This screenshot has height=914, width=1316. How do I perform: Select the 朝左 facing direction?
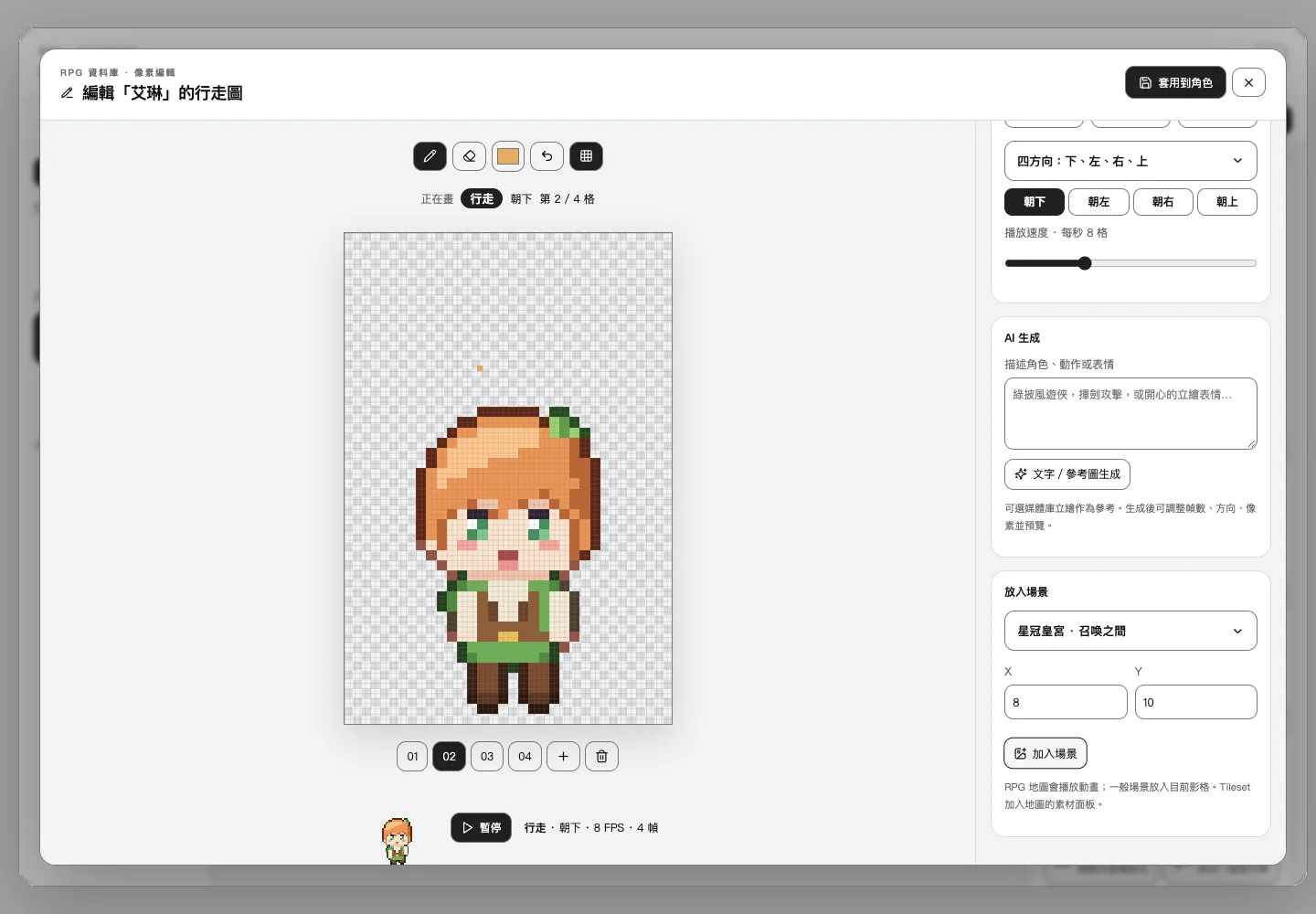pos(1098,202)
